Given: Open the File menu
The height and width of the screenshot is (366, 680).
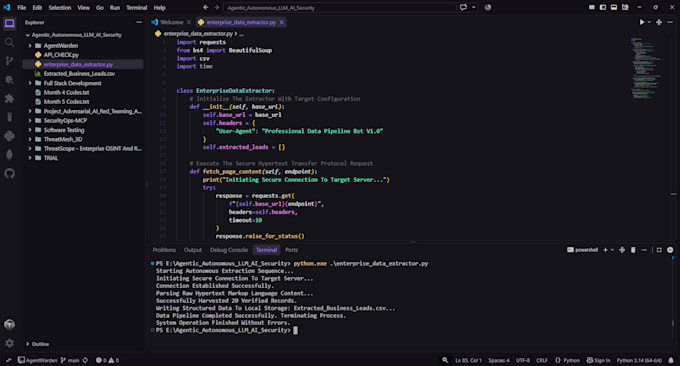Looking at the screenshot, I should click(x=21, y=7).
